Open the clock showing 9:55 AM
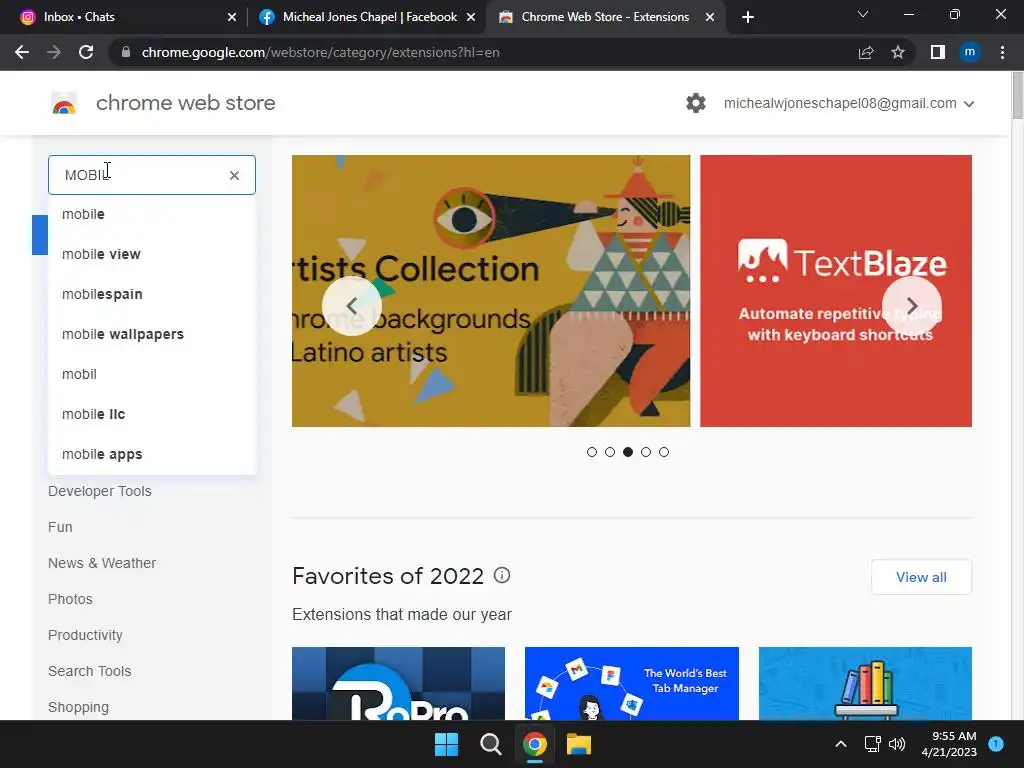The height and width of the screenshot is (768, 1024). point(949,744)
